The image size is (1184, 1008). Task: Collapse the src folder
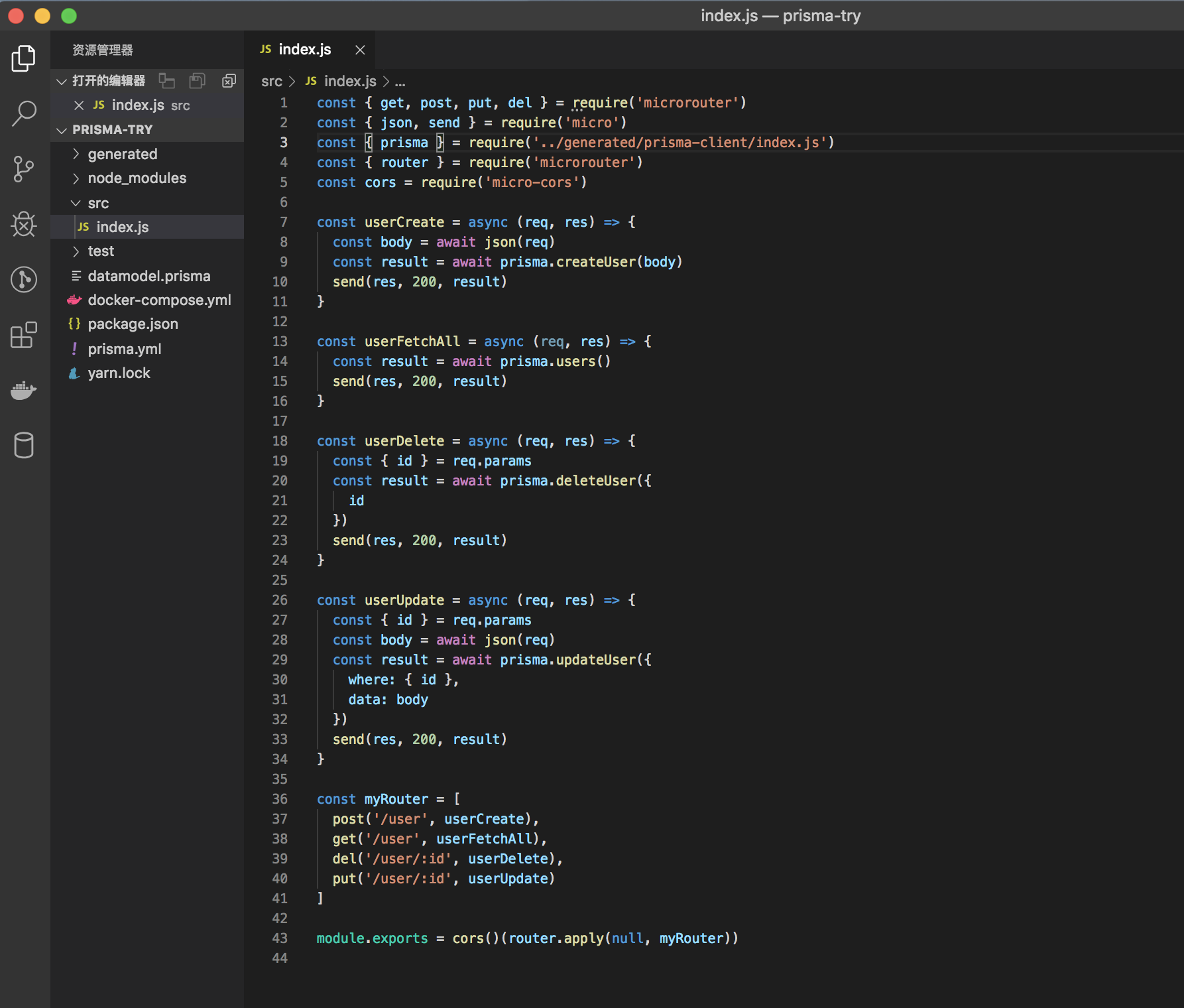tap(97, 203)
